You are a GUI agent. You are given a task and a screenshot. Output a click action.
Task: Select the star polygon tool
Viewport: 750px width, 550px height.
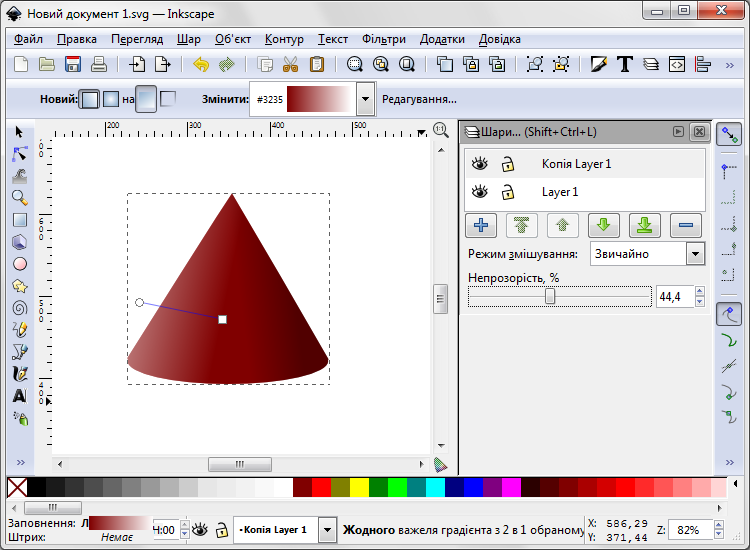[20, 286]
